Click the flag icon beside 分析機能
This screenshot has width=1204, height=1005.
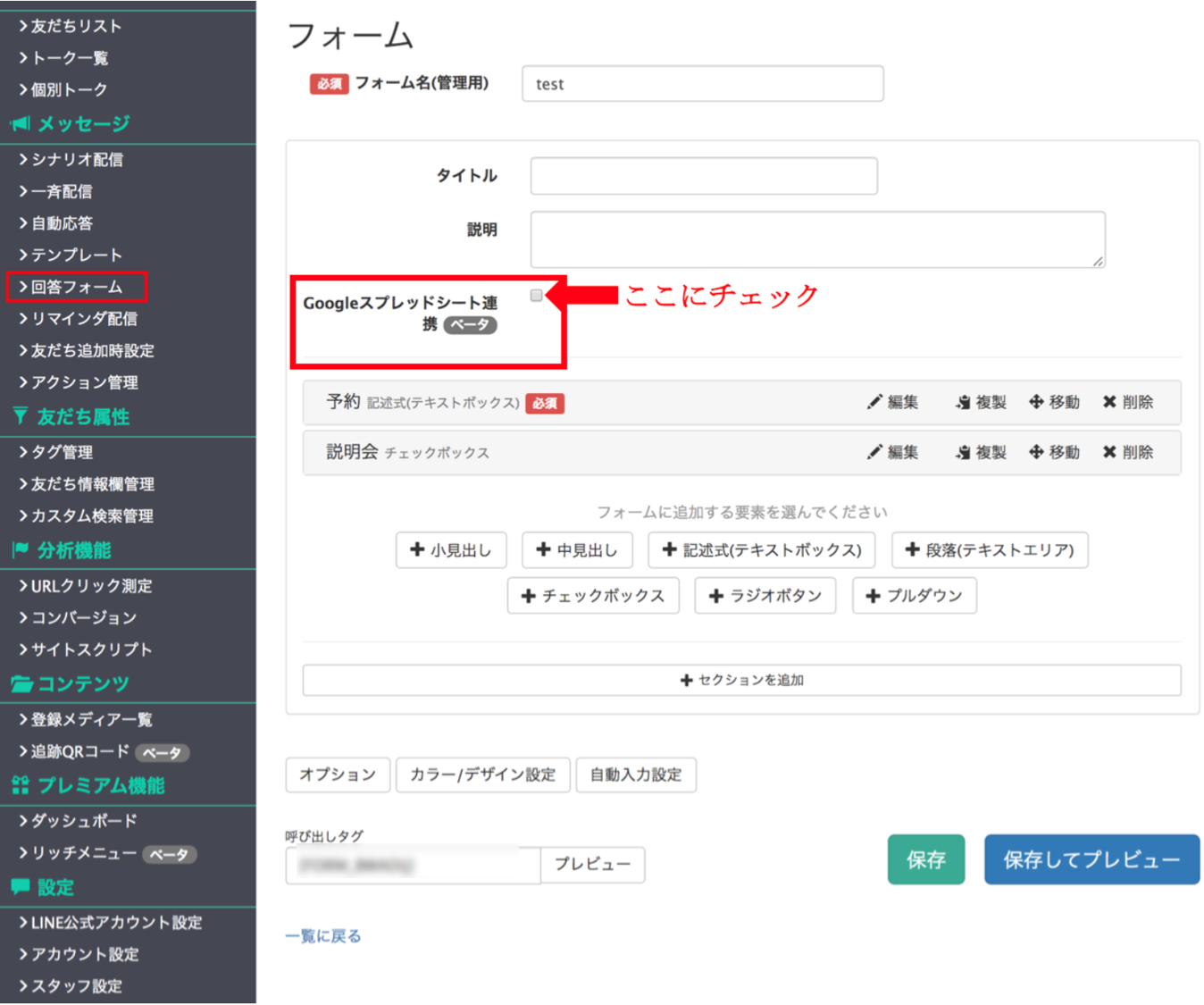point(20,549)
